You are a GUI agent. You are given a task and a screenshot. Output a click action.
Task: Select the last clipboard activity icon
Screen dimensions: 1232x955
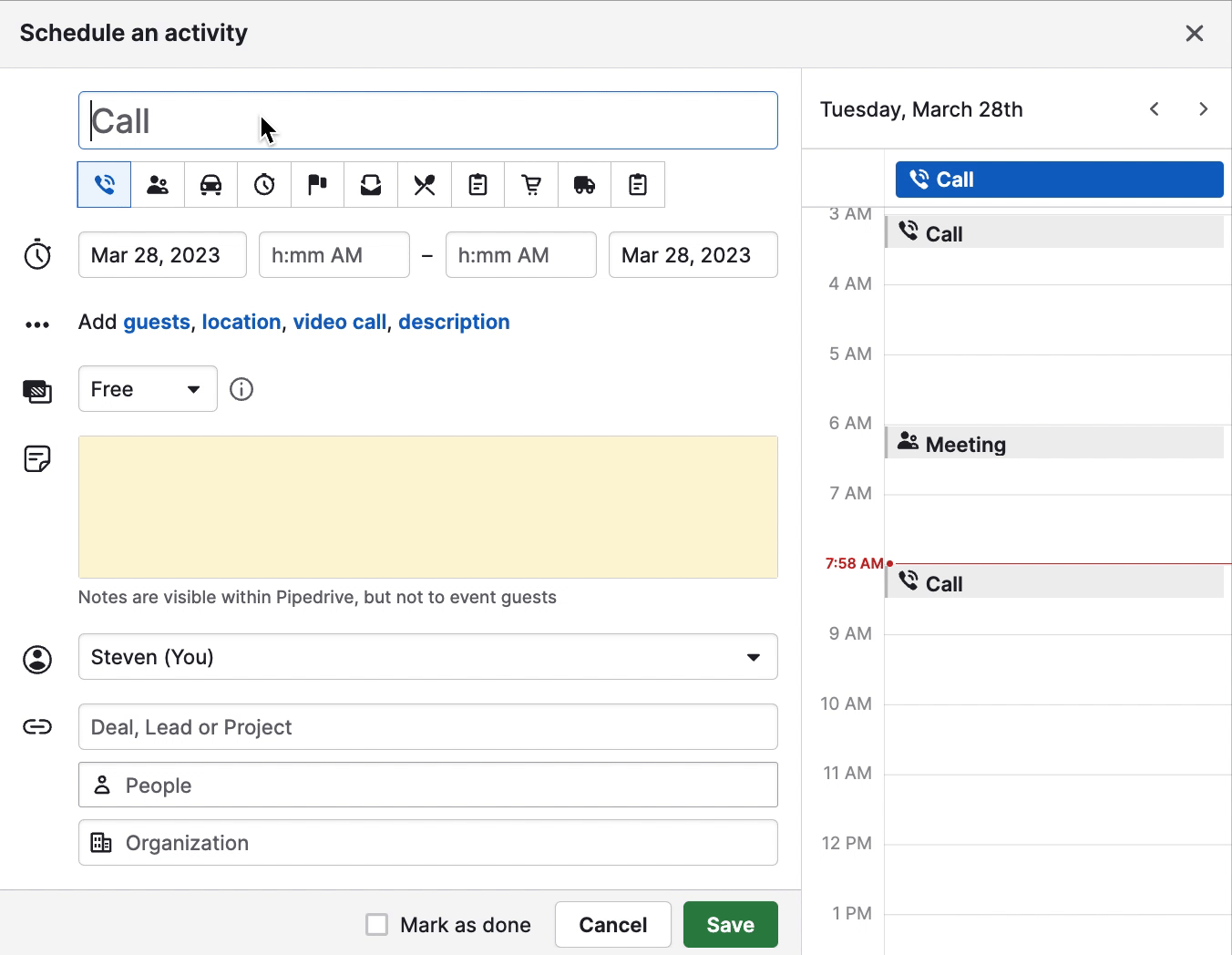point(638,185)
